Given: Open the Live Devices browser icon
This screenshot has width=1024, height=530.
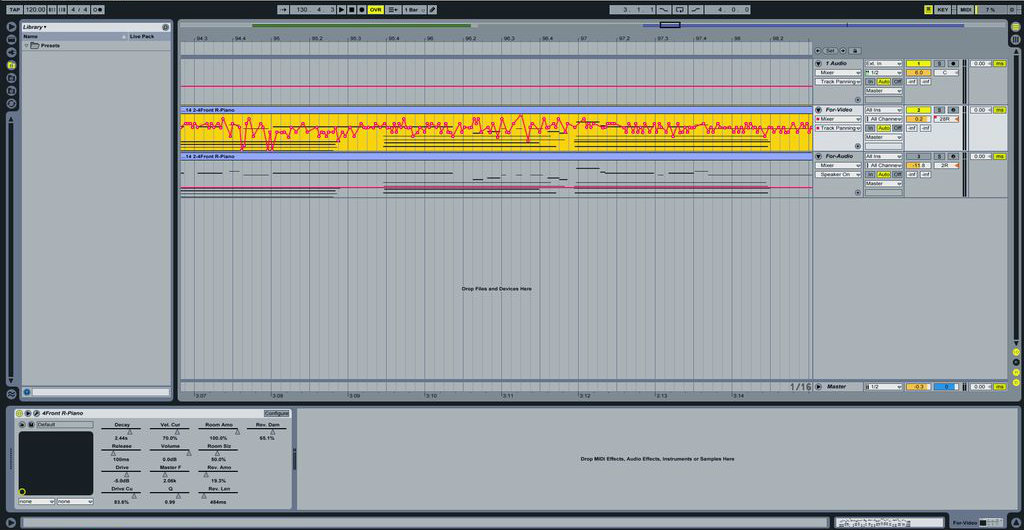Looking at the screenshot, I should (11, 39).
